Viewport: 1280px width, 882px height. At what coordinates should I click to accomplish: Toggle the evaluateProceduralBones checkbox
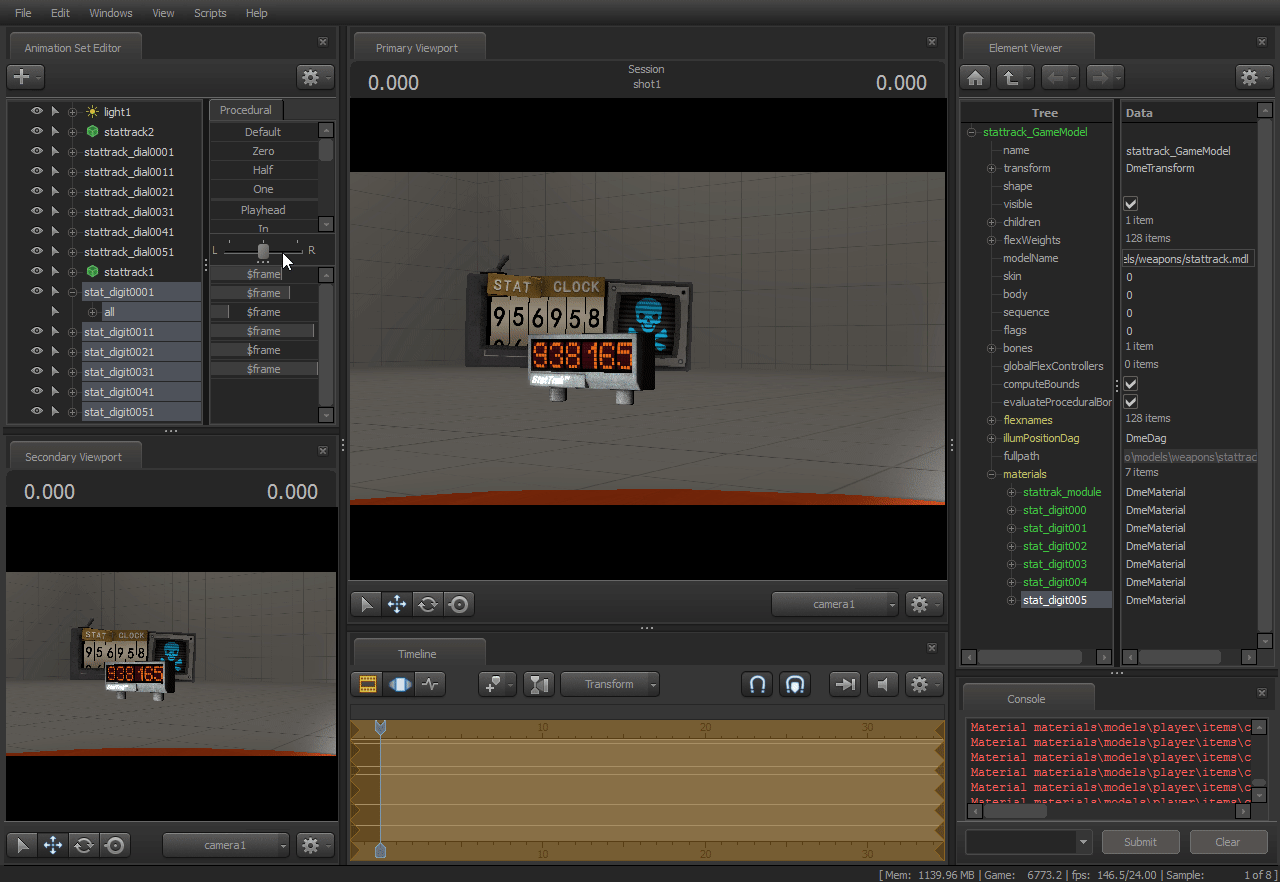pos(1131,402)
